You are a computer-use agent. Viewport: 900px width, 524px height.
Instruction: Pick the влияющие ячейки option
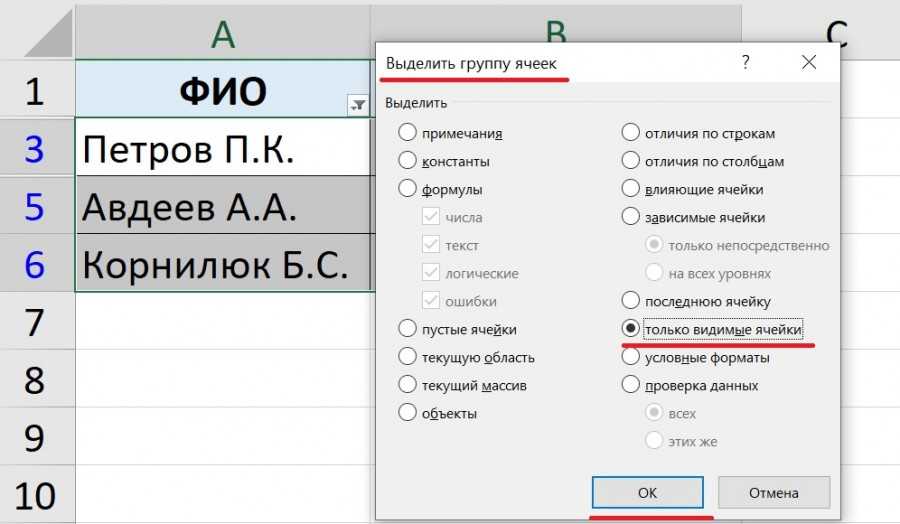point(631,189)
